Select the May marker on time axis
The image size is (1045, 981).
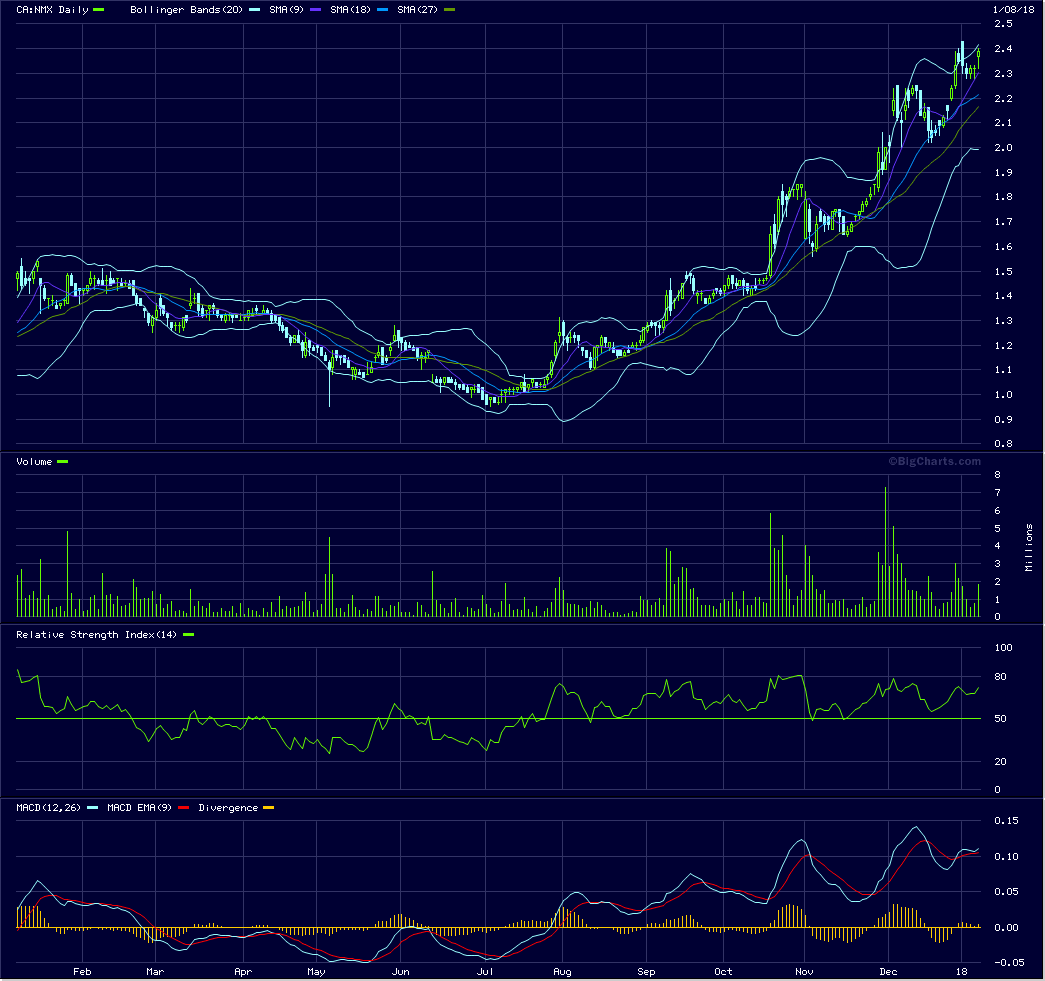click(316, 971)
